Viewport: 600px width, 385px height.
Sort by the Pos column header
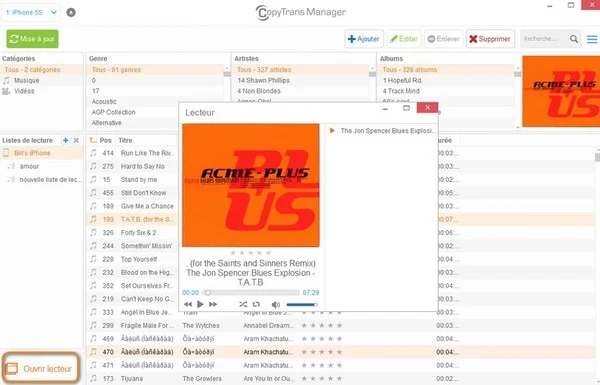(x=106, y=140)
